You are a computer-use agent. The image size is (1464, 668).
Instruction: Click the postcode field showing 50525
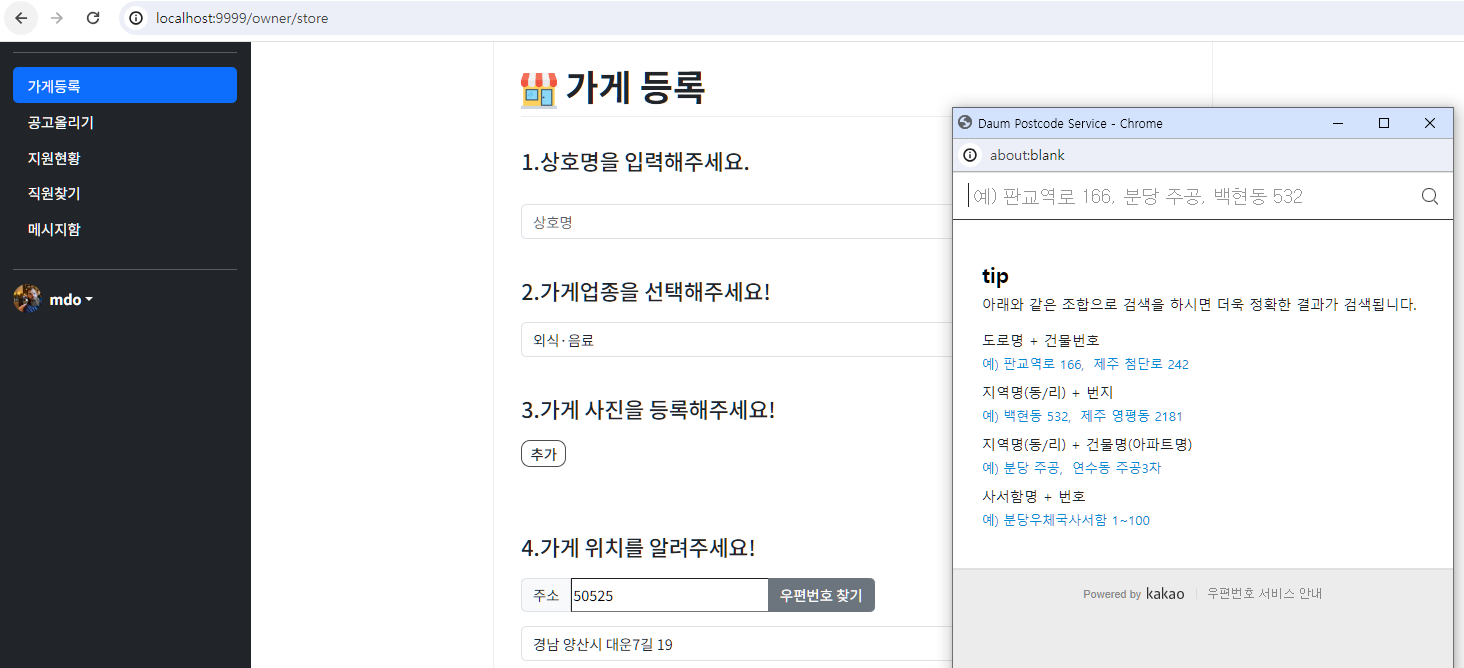(669, 595)
